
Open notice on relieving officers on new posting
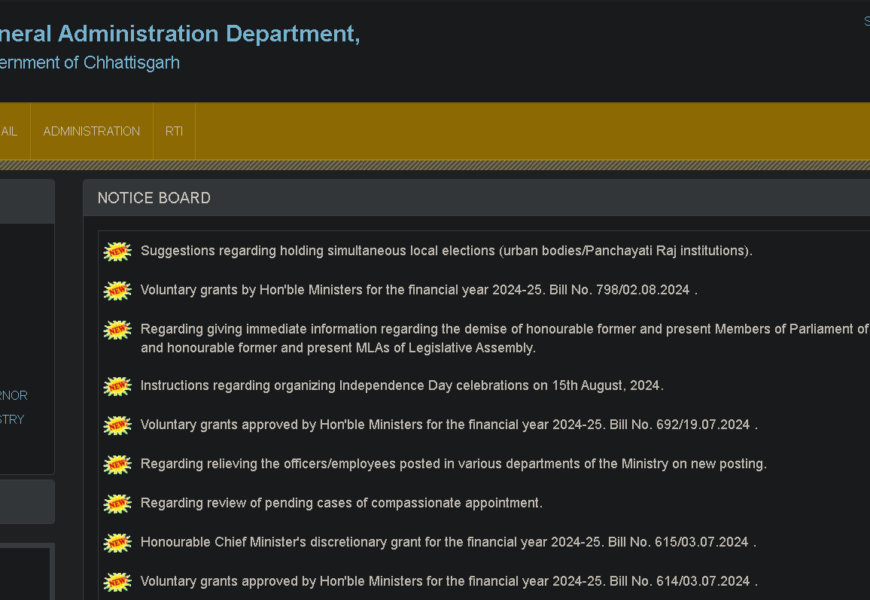click(x=453, y=464)
